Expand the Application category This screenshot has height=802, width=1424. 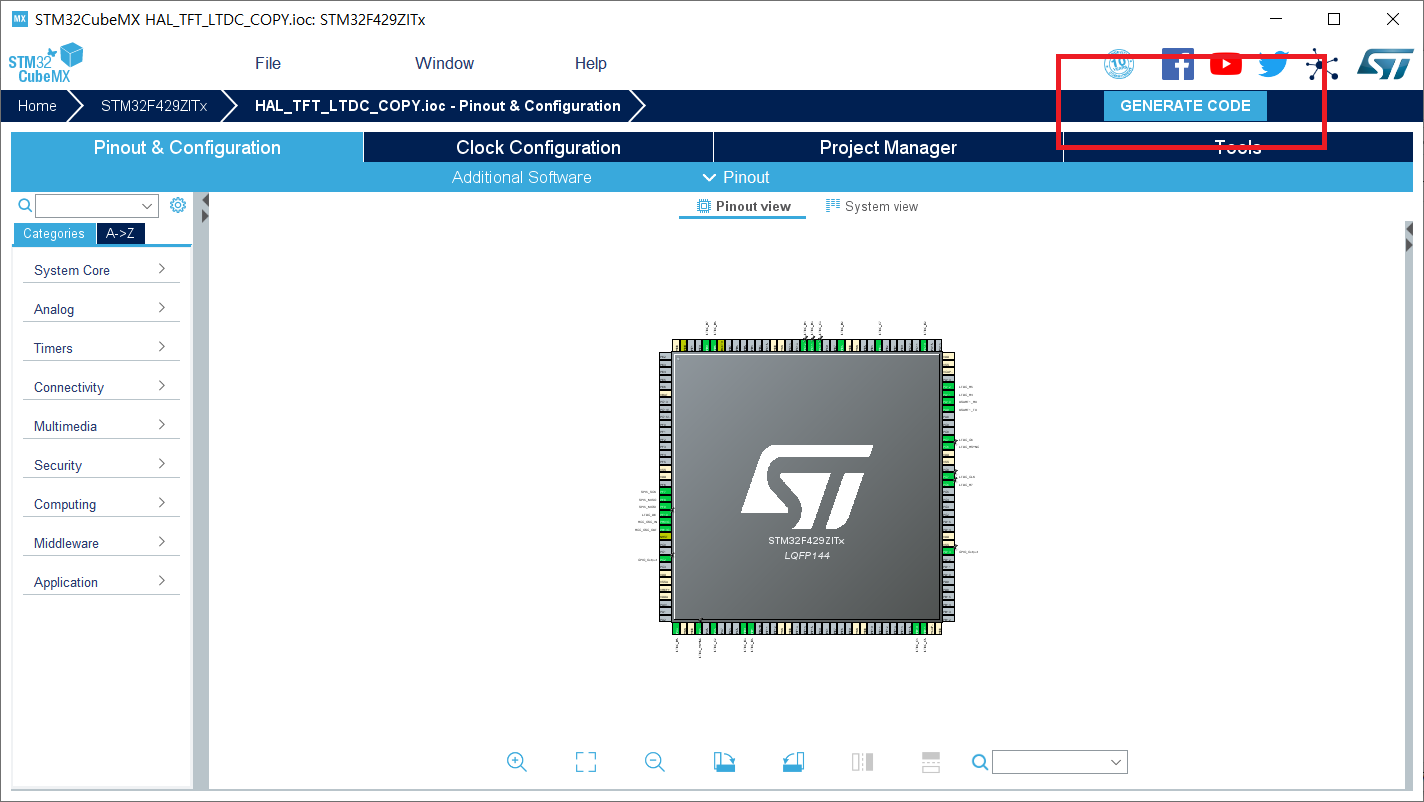(101, 582)
